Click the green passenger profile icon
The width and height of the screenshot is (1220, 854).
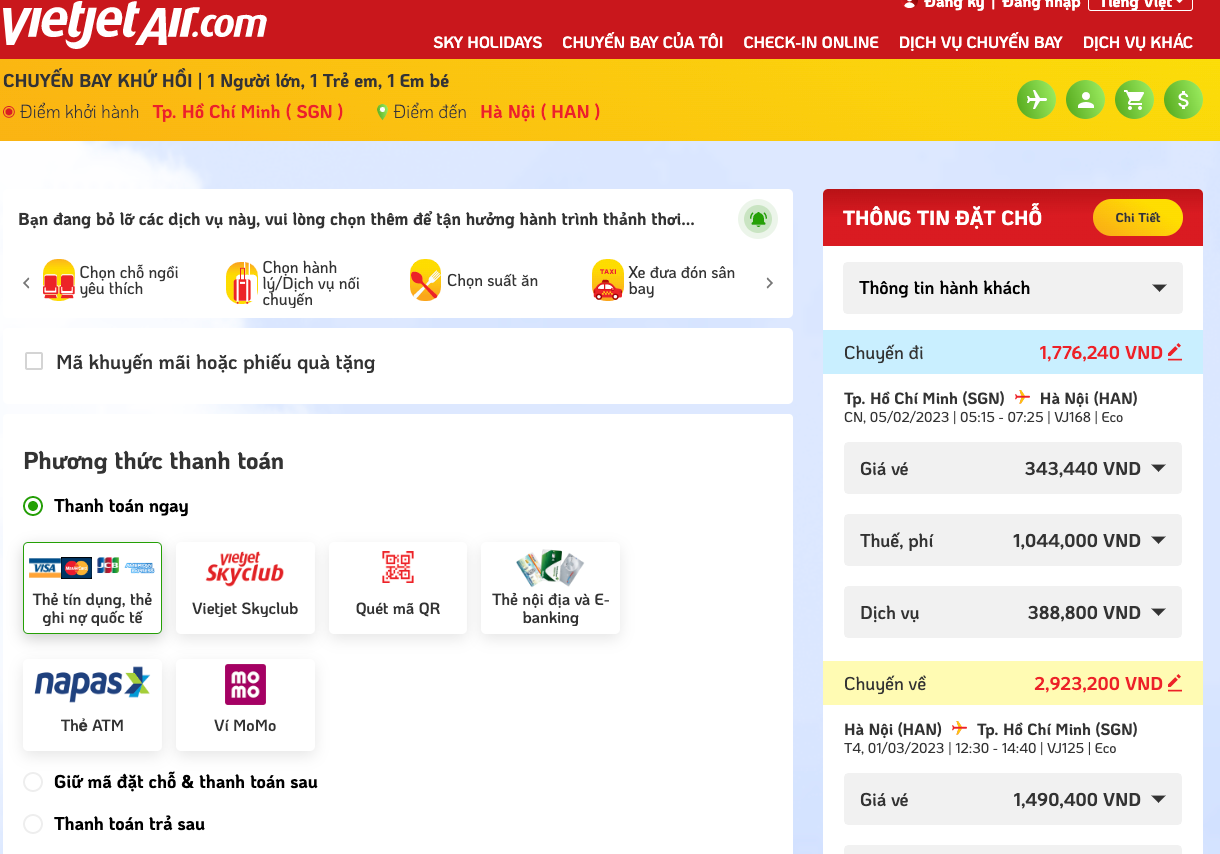[x=1086, y=100]
